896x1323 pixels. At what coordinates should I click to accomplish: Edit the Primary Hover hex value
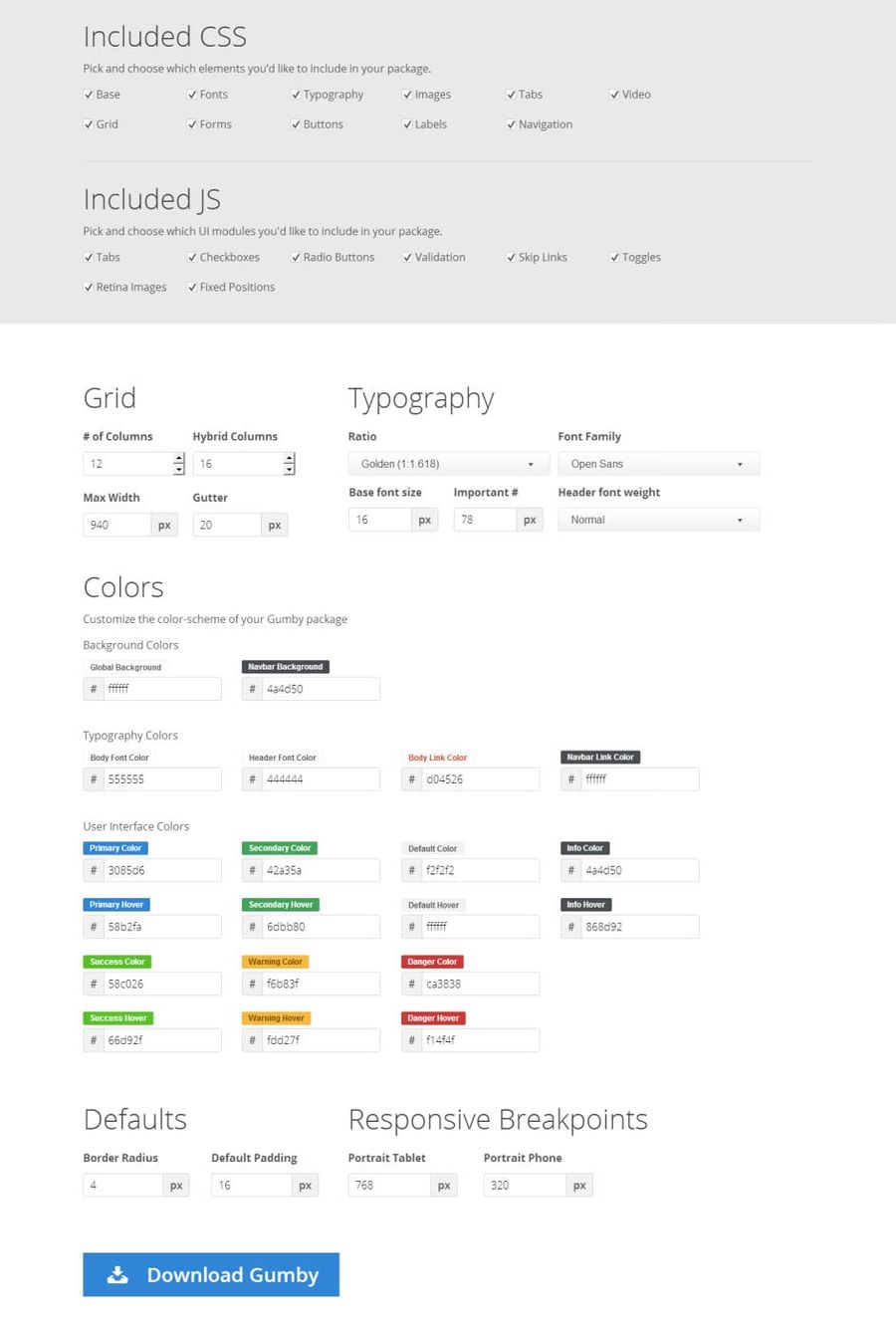click(162, 927)
